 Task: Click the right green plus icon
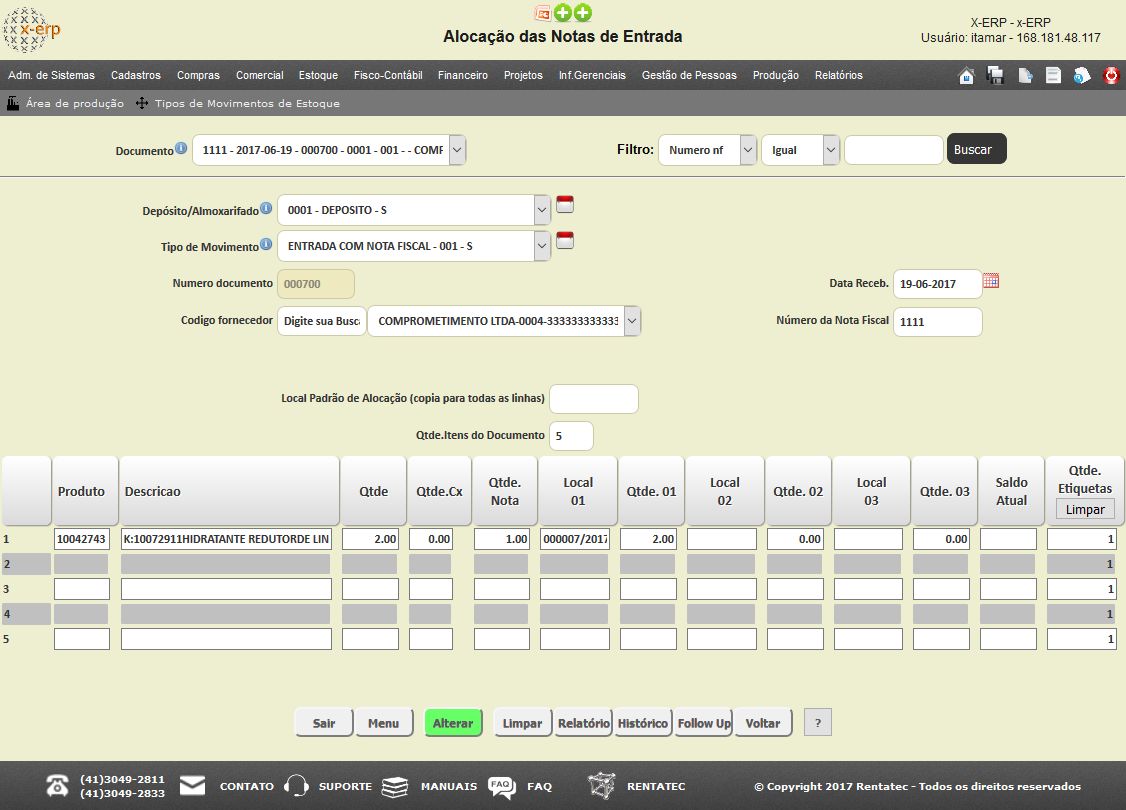[x=583, y=13]
